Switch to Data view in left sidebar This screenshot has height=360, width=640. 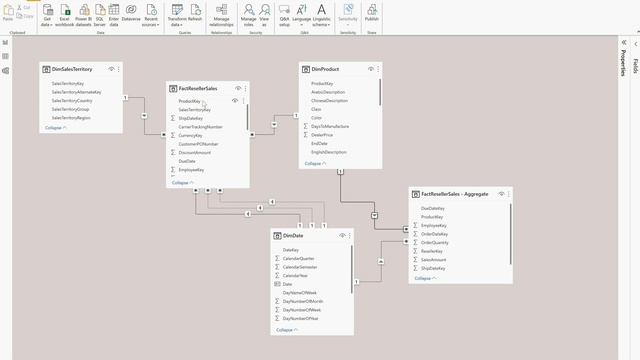coord(5,56)
